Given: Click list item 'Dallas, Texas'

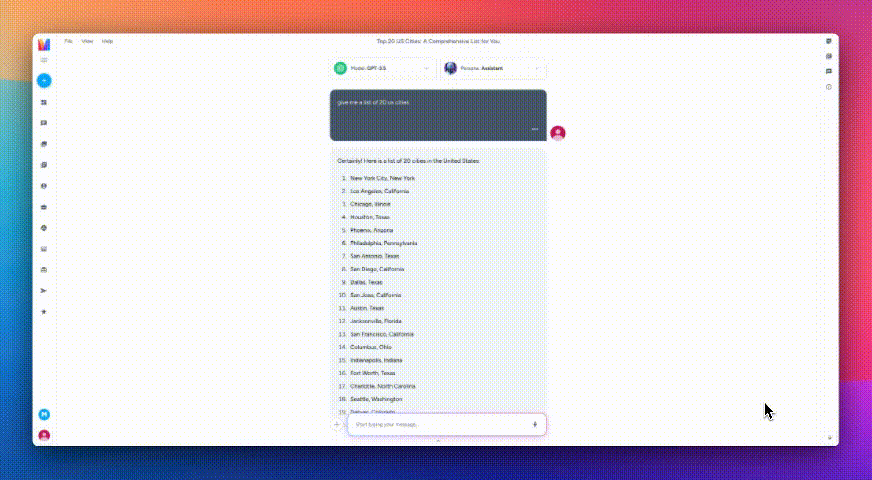Looking at the screenshot, I should pyautogui.click(x=366, y=283).
